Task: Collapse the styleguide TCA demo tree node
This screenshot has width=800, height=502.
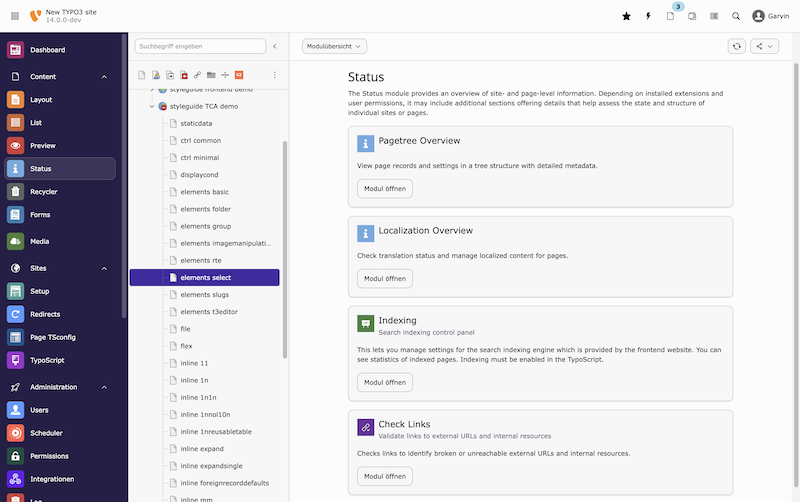Action: coord(151,106)
